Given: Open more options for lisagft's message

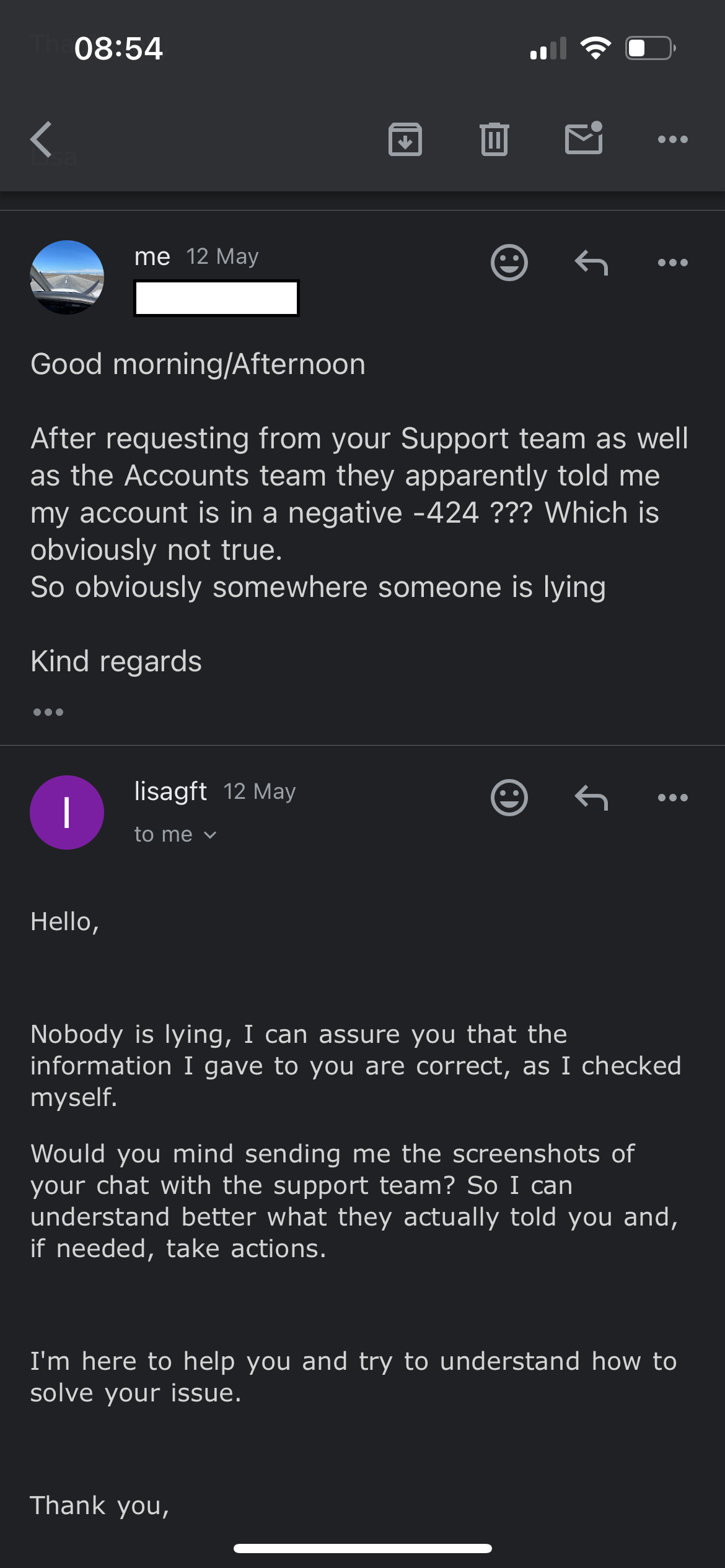Looking at the screenshot, I should click(673, 797).
